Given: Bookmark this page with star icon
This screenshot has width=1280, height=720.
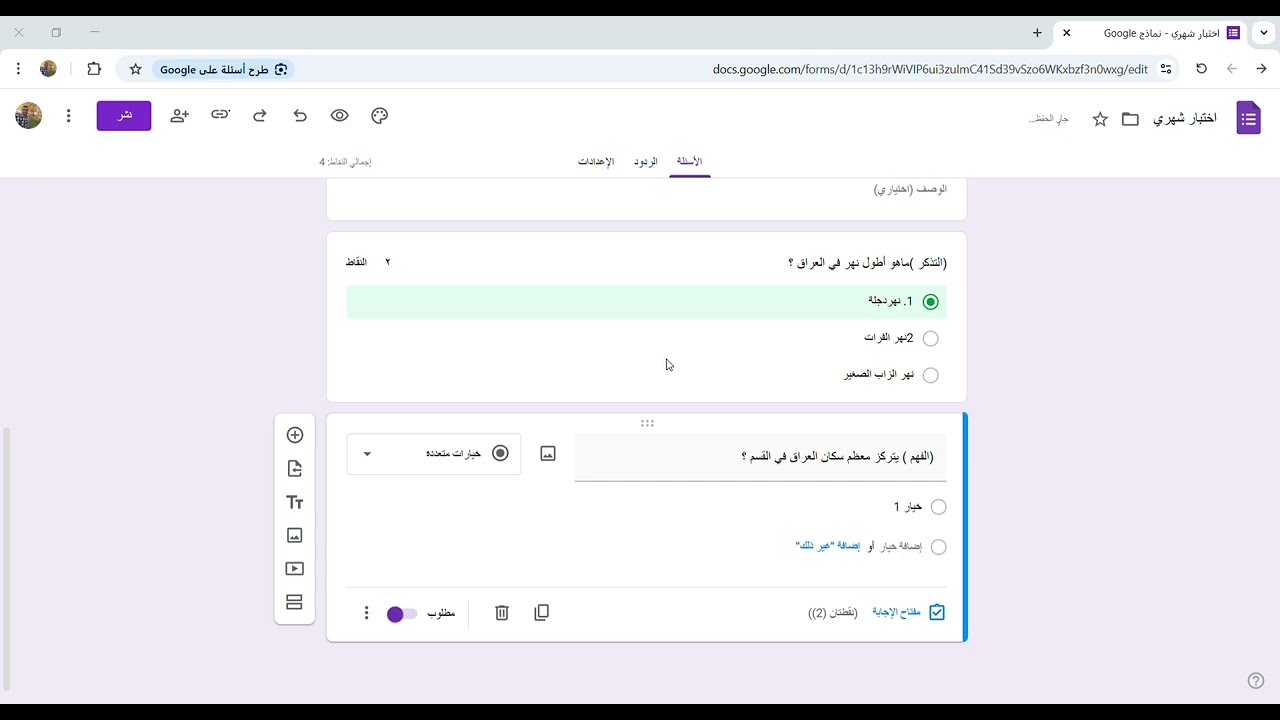Looking at the screenshot, I should tap(136, 69).
